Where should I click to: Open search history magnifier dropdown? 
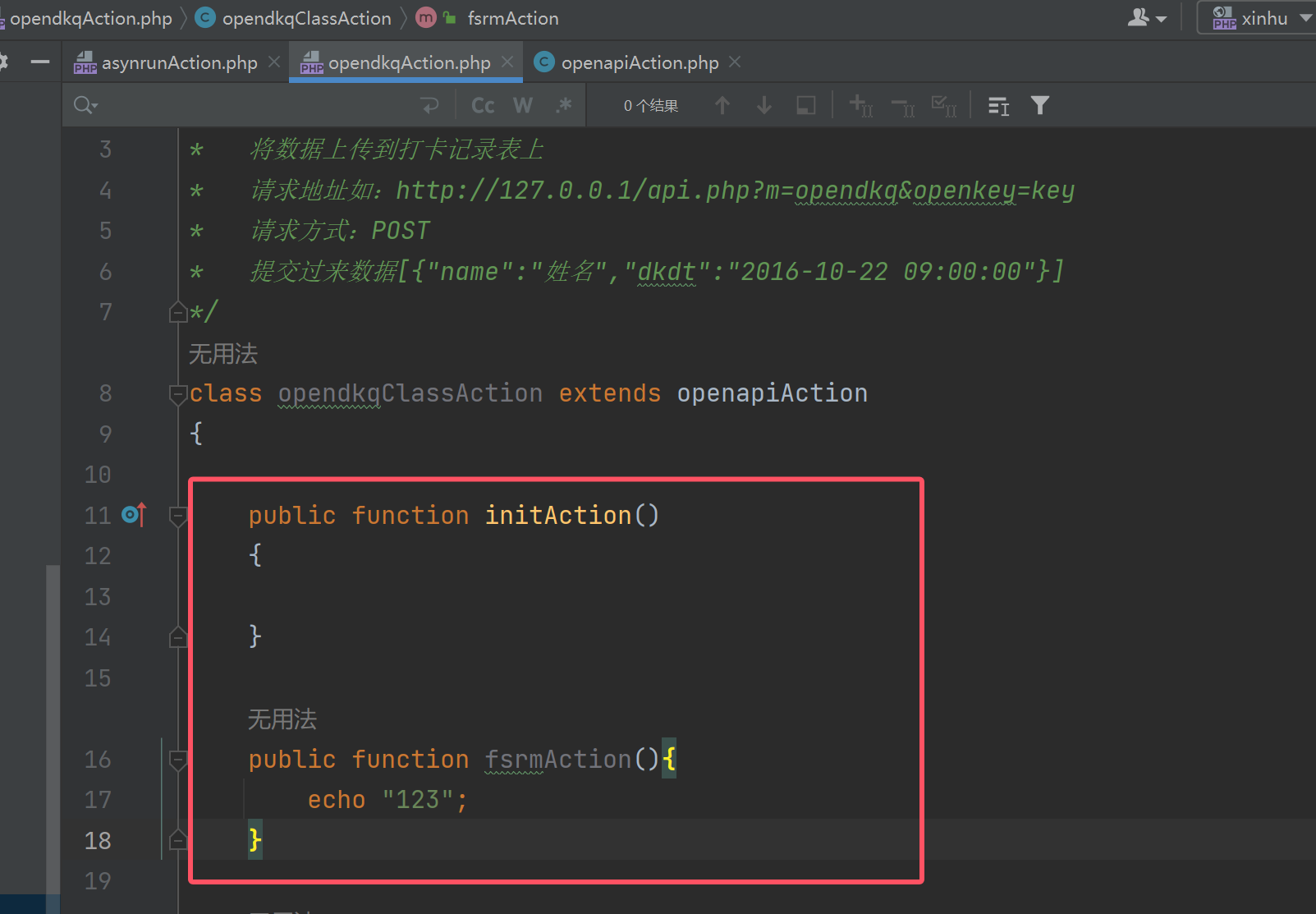click(x=85, y=105)
